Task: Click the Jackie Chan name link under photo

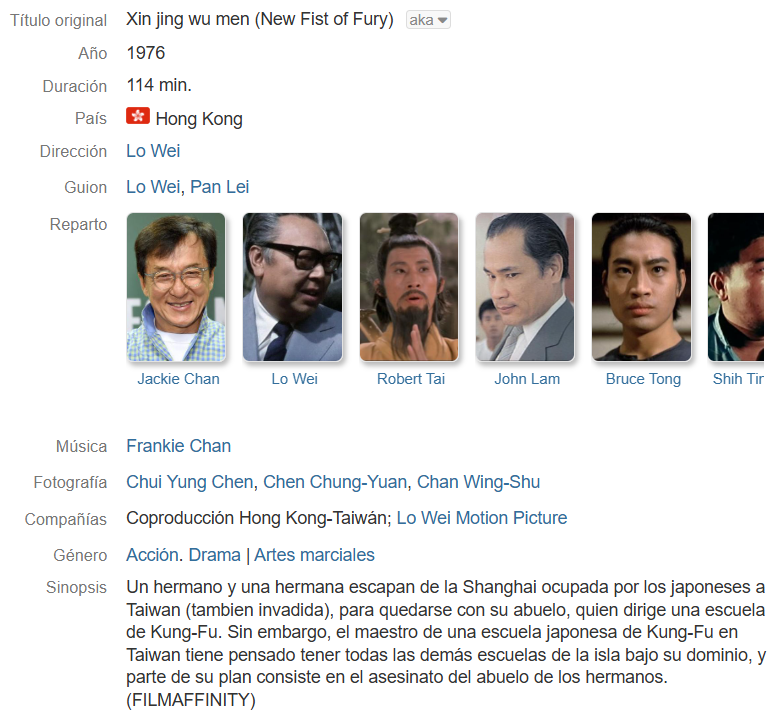Action: [178, 379]
